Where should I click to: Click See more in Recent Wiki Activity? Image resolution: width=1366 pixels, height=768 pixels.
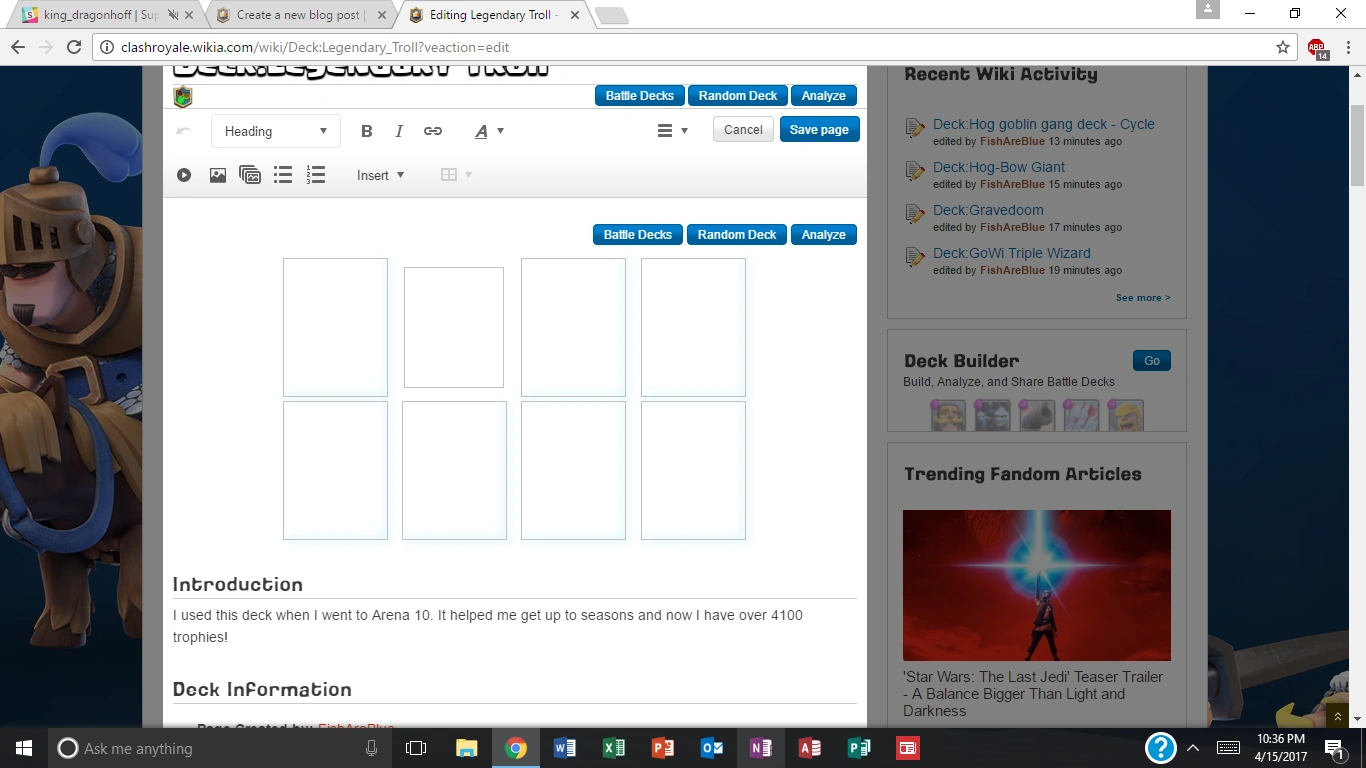point(1143,298)
